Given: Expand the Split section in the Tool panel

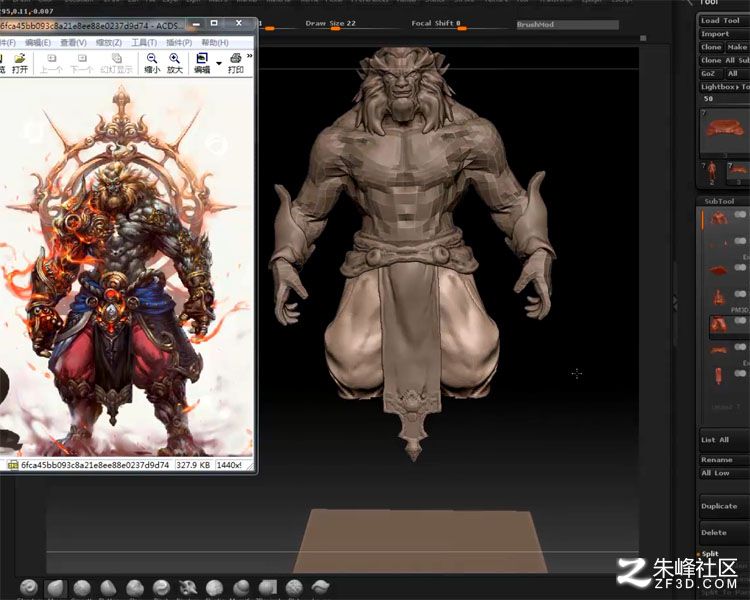Looking at the screenshot, I should click(x=710, y=554).
